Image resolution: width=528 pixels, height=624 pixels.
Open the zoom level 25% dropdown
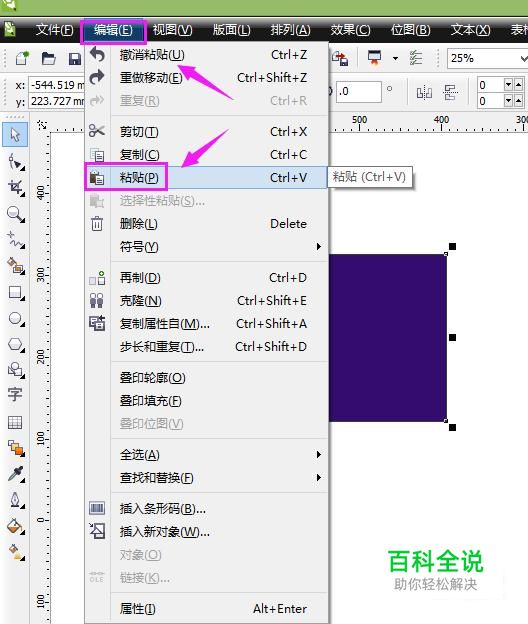523,58
